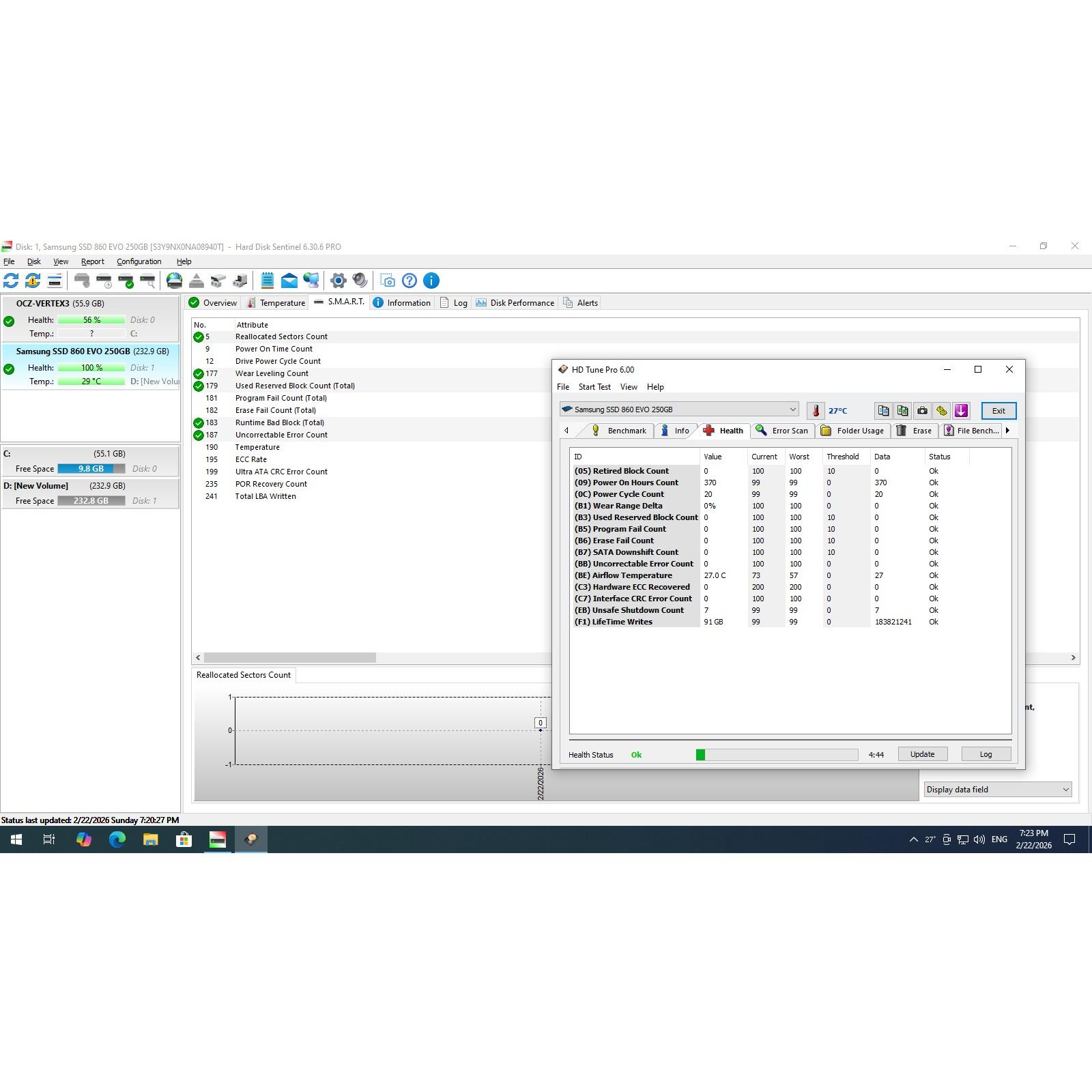Click the purple download arrow icon in HD Tune
This screenshot has width=1092, height=1092.
tap(961, 410)
